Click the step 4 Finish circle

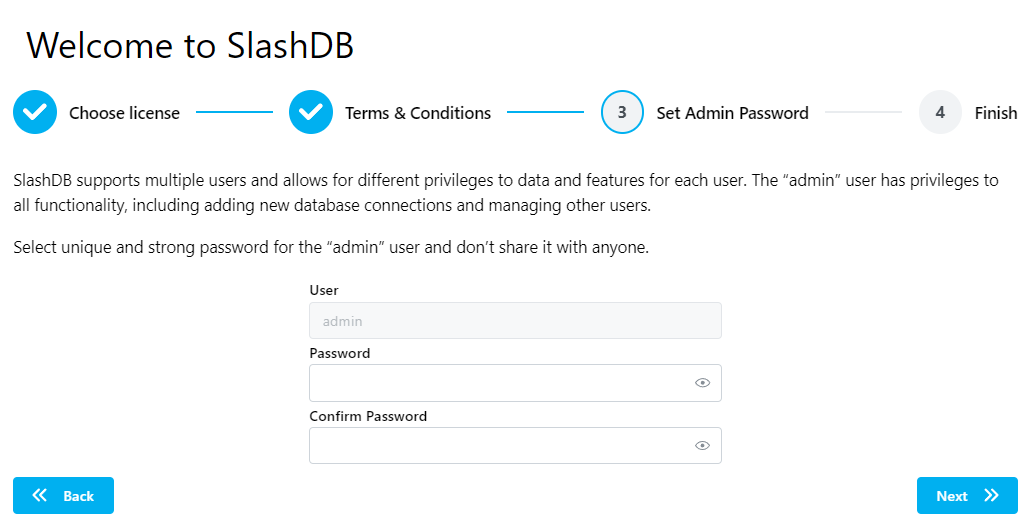940,113
